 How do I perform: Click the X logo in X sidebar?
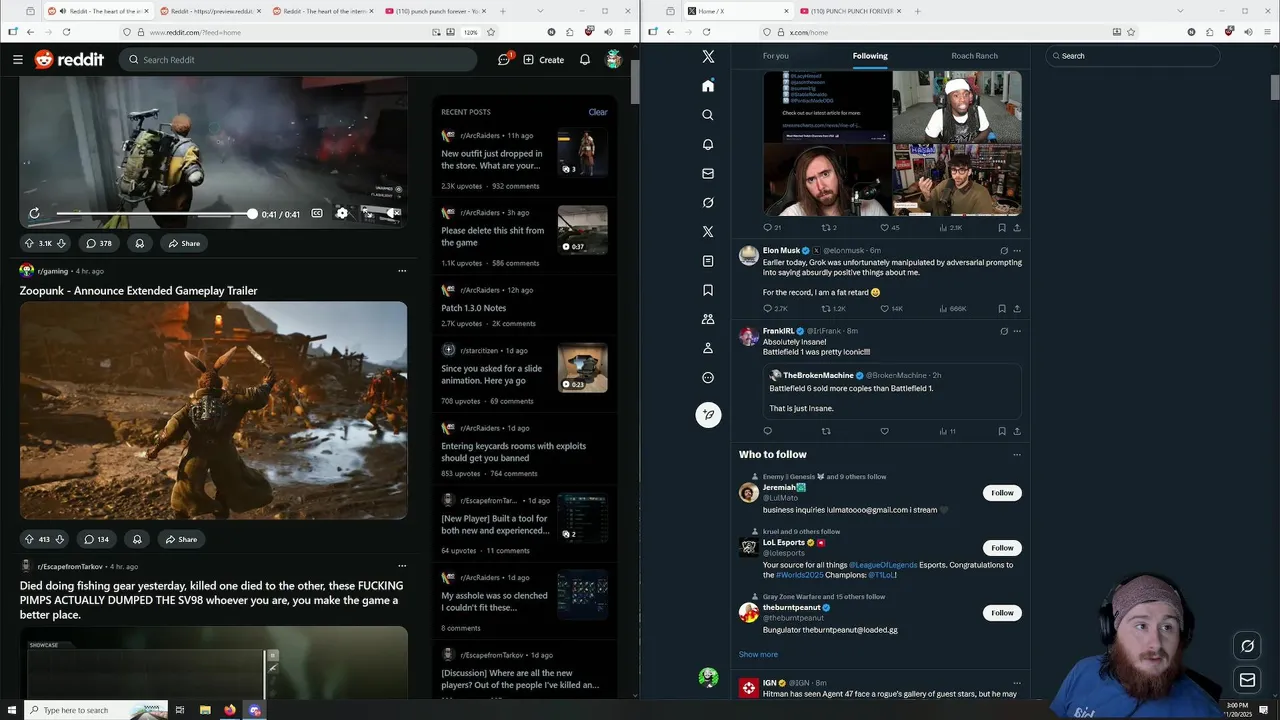708,57
